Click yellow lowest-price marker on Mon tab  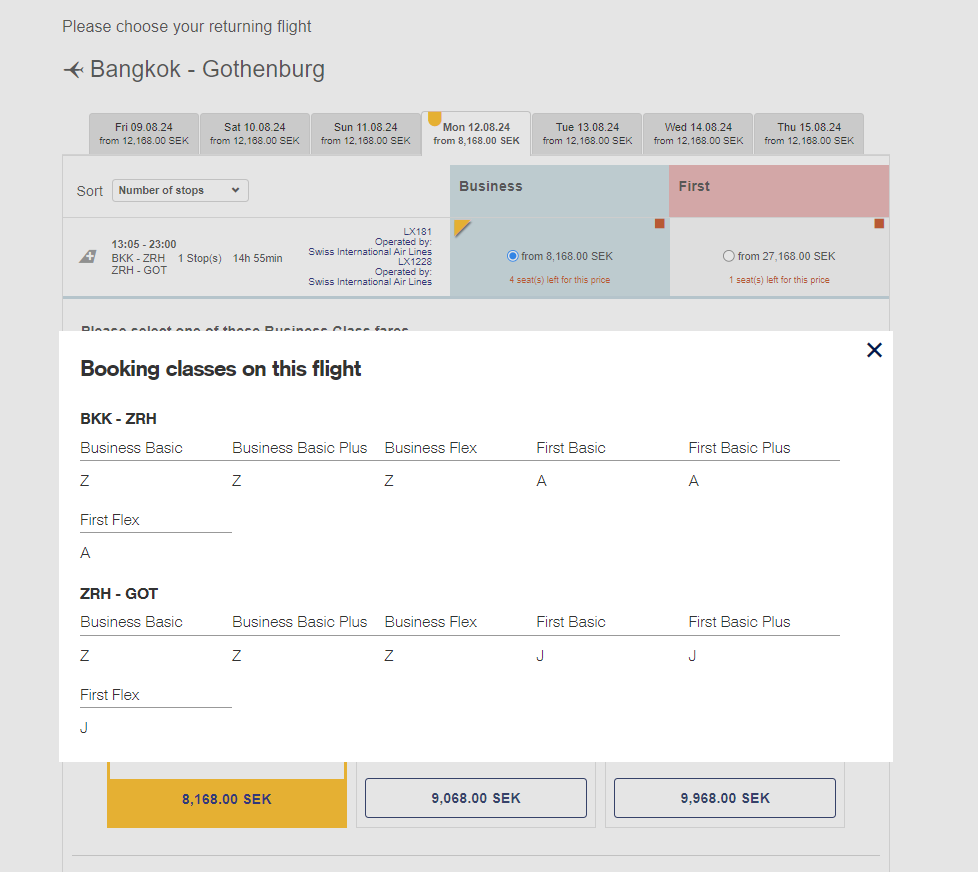click(x=435, y=119)
